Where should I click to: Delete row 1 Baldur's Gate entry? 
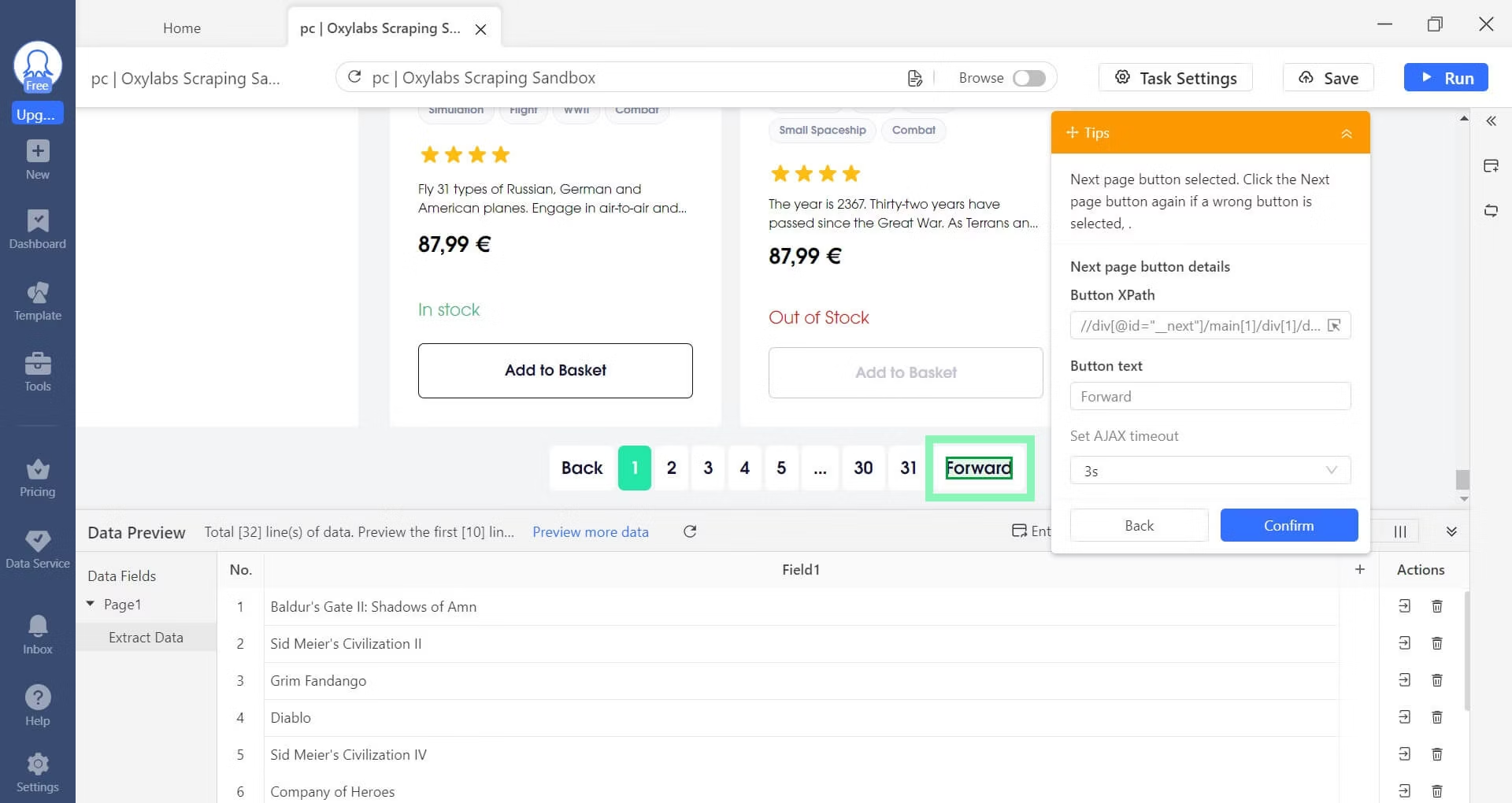click(x=1436, y=606)
